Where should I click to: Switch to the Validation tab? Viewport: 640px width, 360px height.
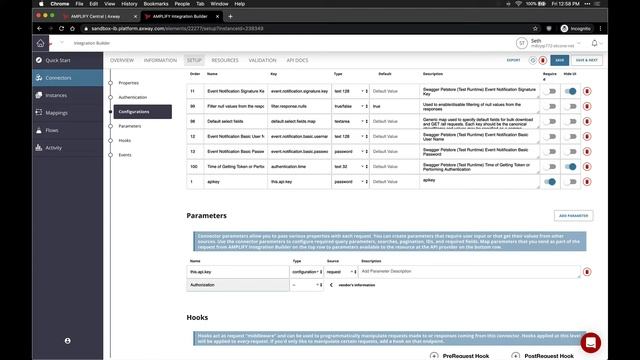coord(262,60)
